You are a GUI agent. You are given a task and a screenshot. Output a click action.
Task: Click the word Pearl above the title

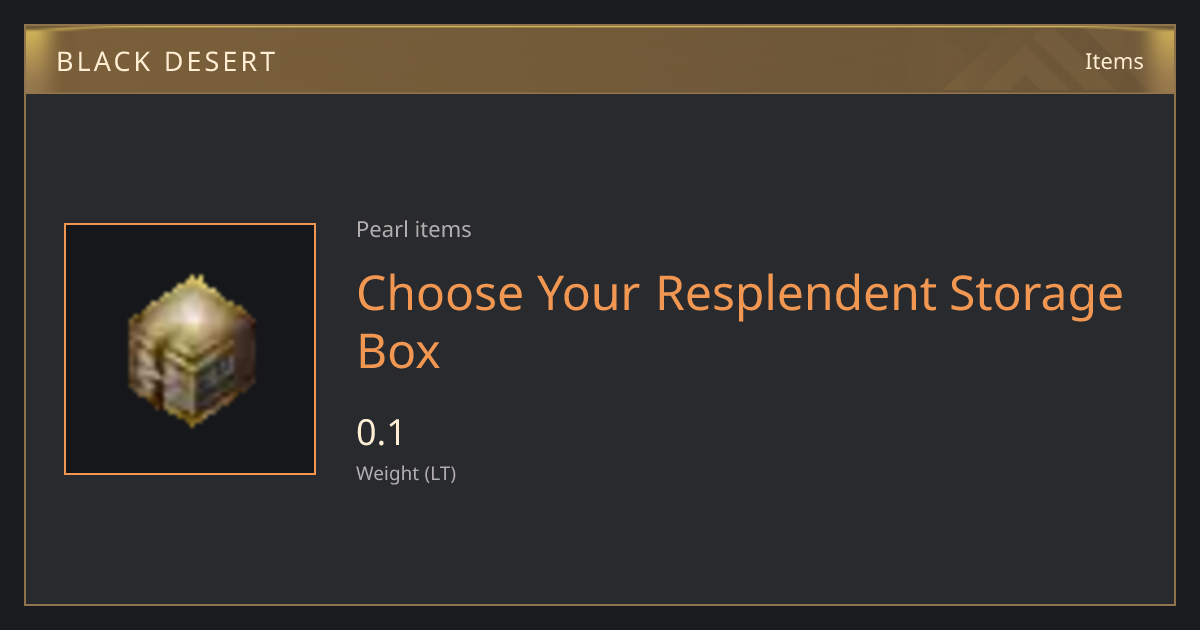[x=377, y=230]
